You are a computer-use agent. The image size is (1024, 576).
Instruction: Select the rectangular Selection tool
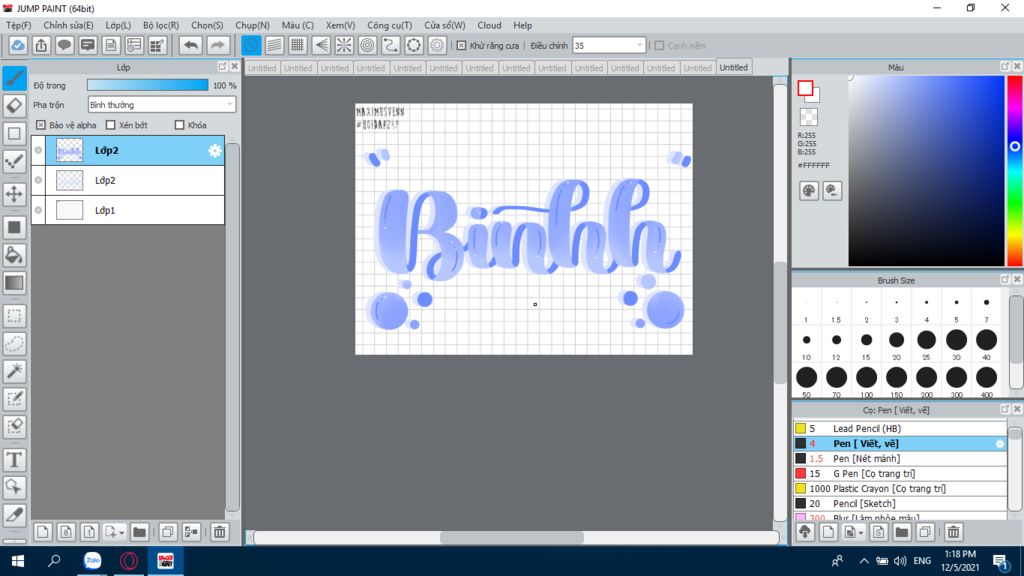coord(14,316)
